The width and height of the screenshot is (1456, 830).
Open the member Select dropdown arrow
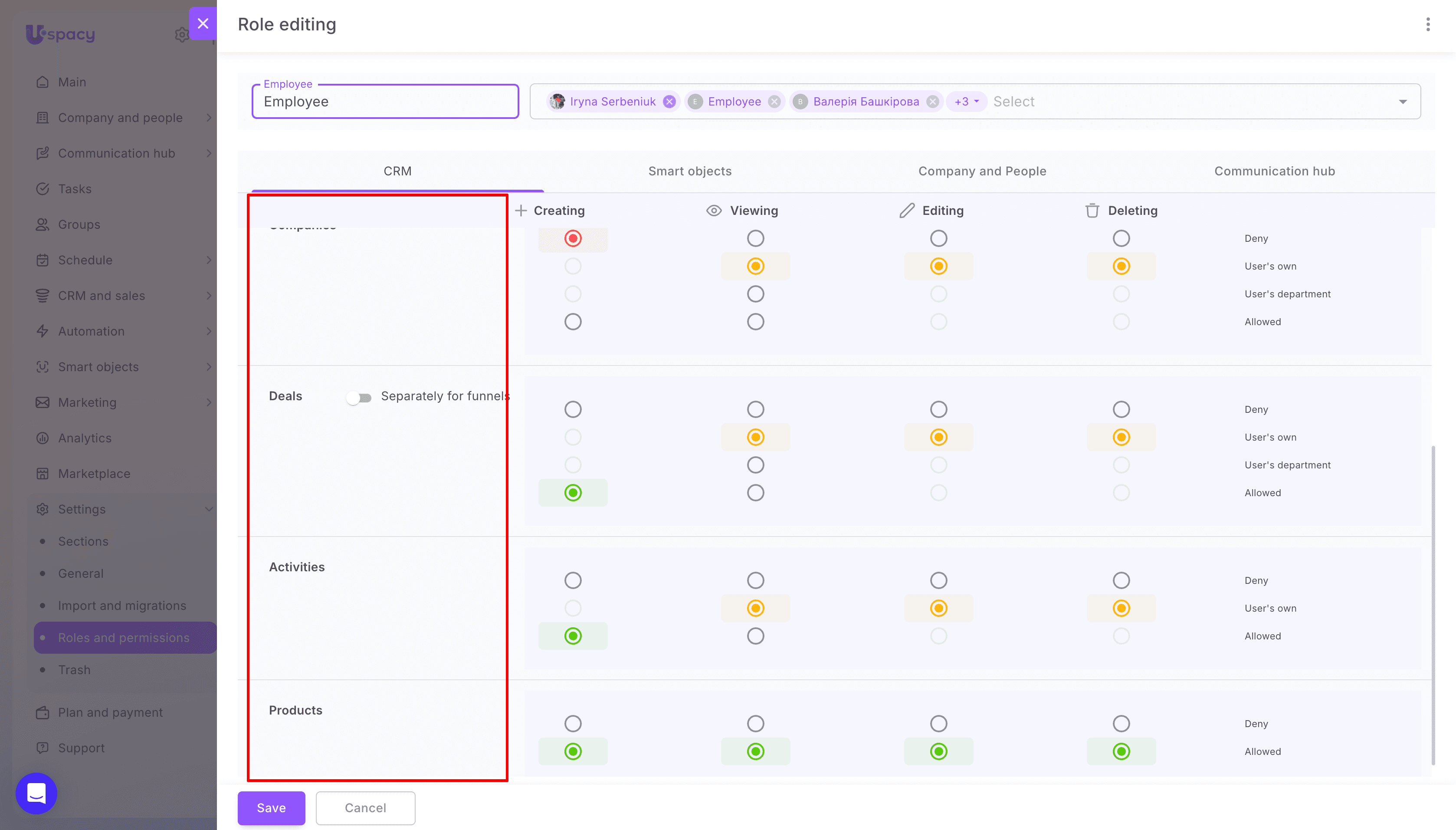[x=1403, y=102]
